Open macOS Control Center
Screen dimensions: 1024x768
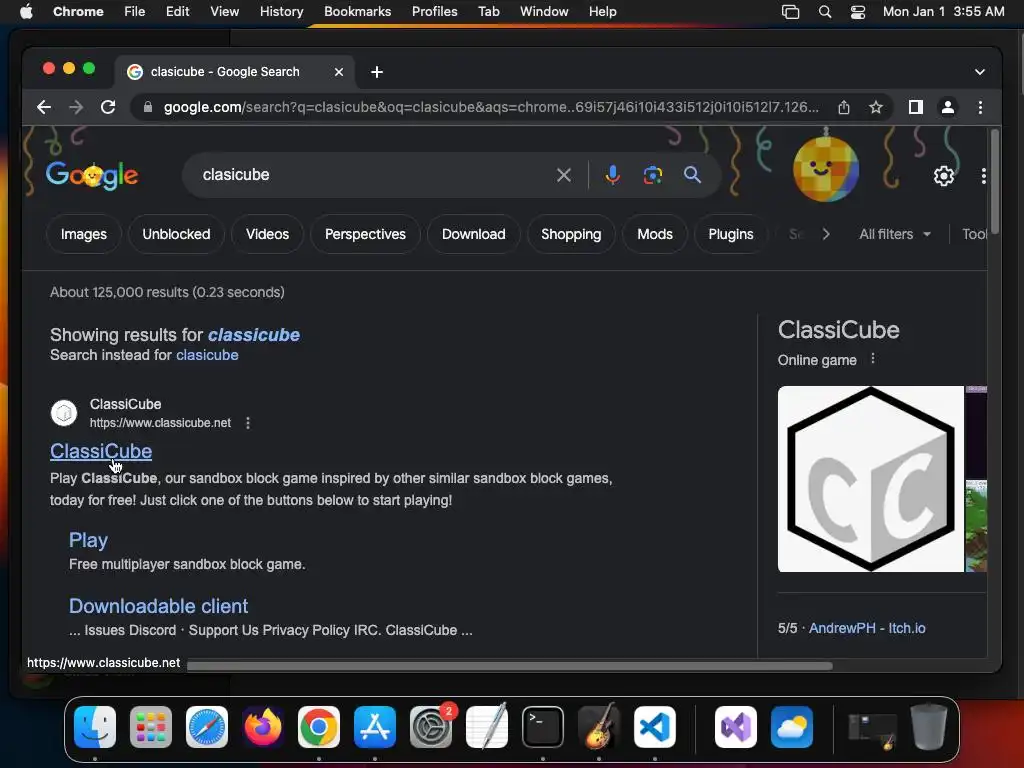coord(857,12)
